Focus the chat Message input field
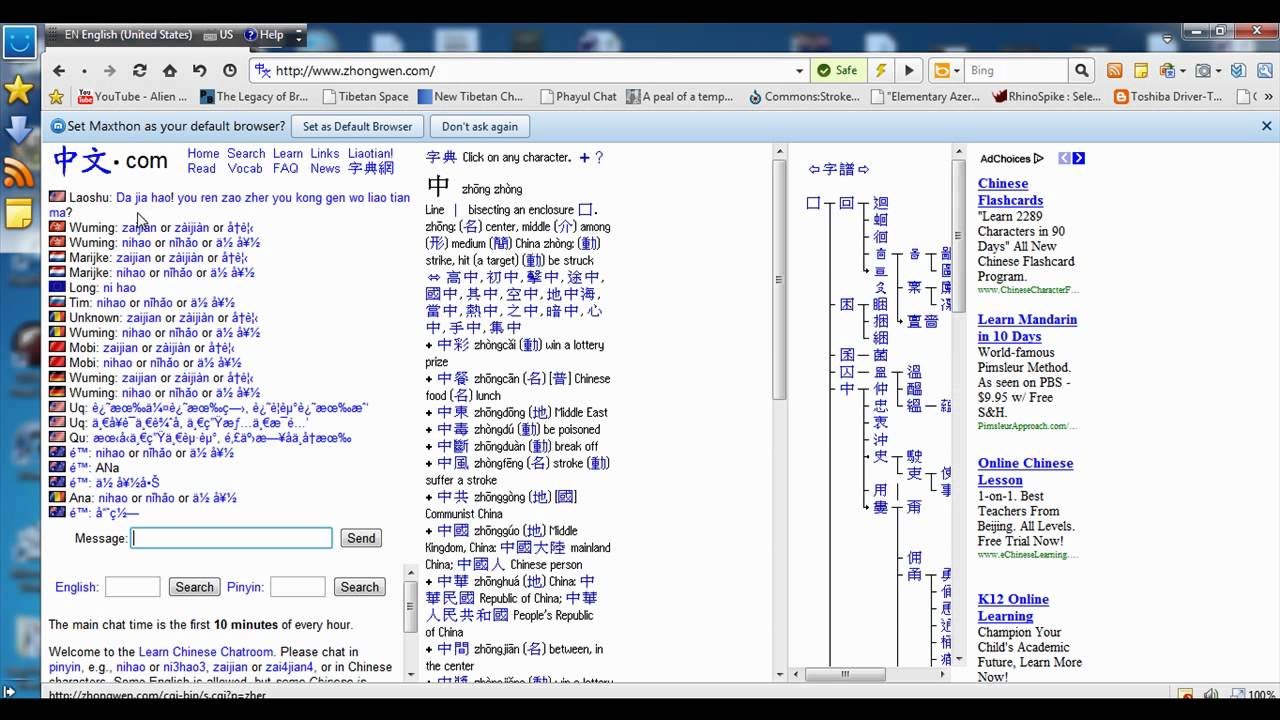Image resolution: width=1280 pixels, height=720 pixels. click(x=232, y=538)
